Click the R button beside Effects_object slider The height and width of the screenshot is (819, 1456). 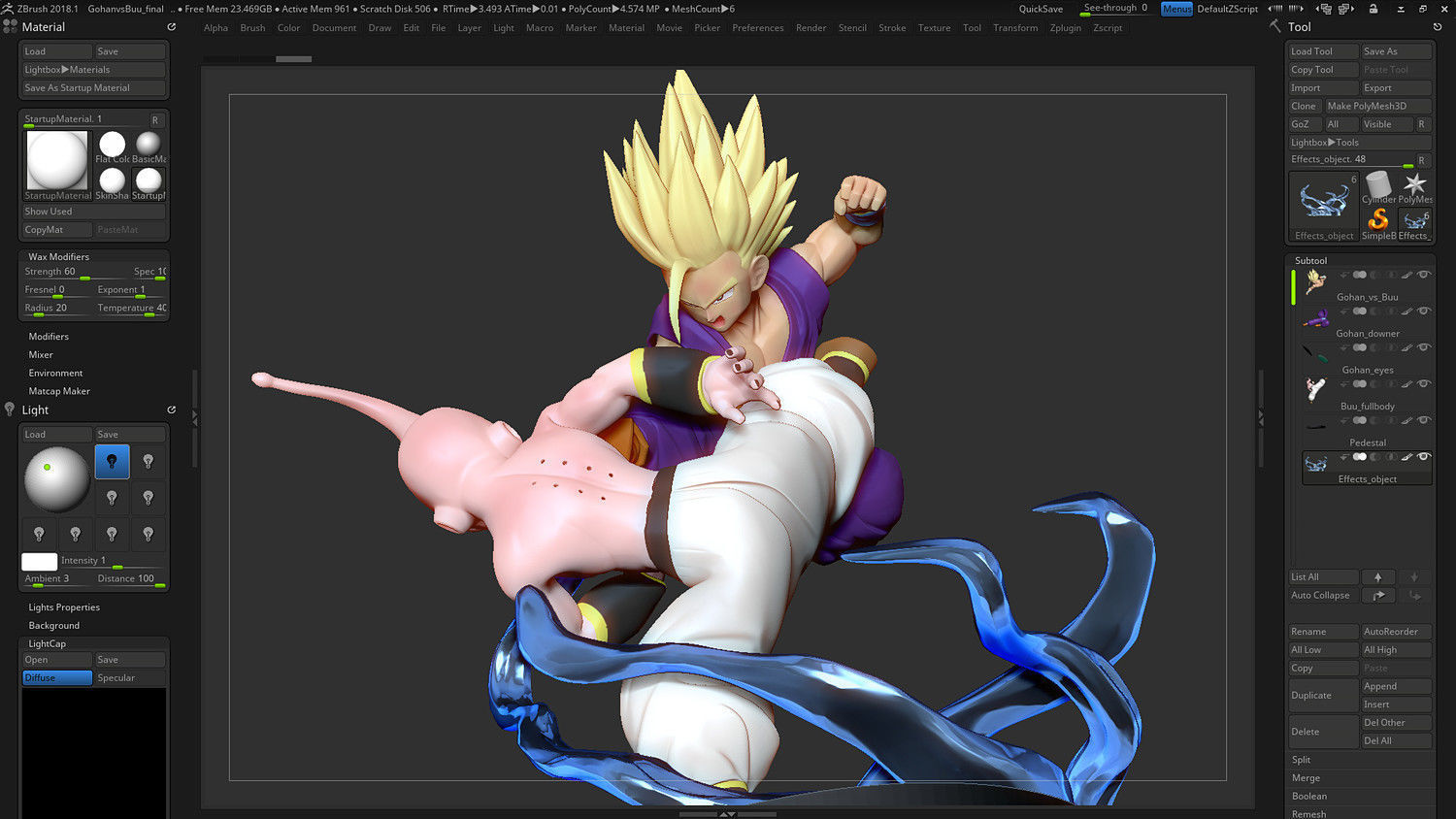pos(1422,160)
